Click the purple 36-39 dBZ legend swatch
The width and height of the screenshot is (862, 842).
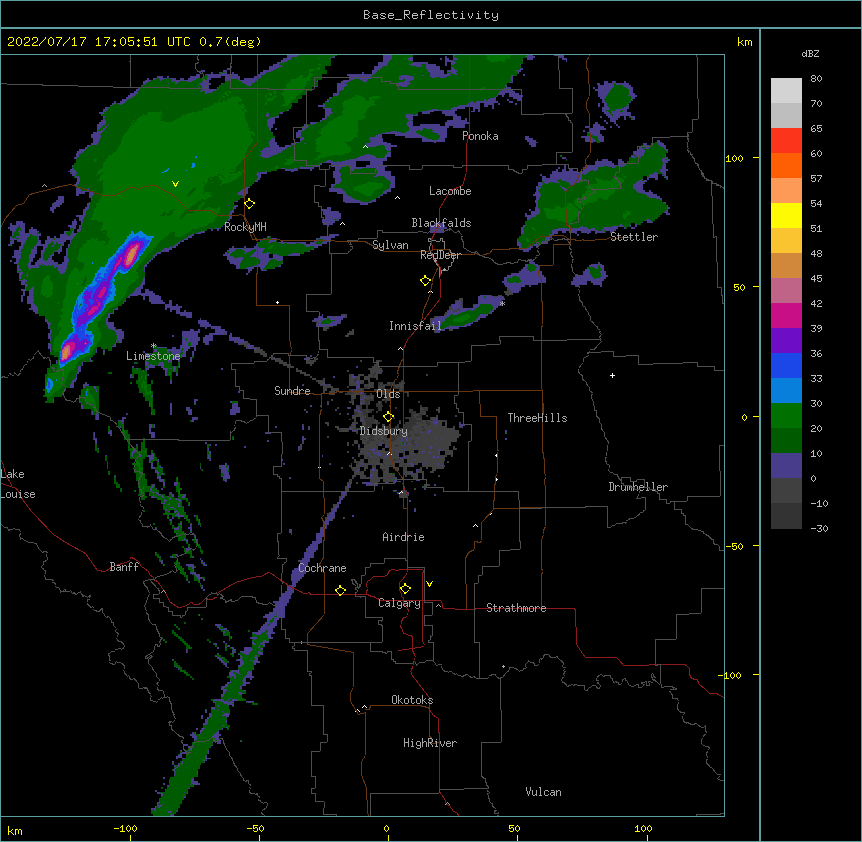786,341
